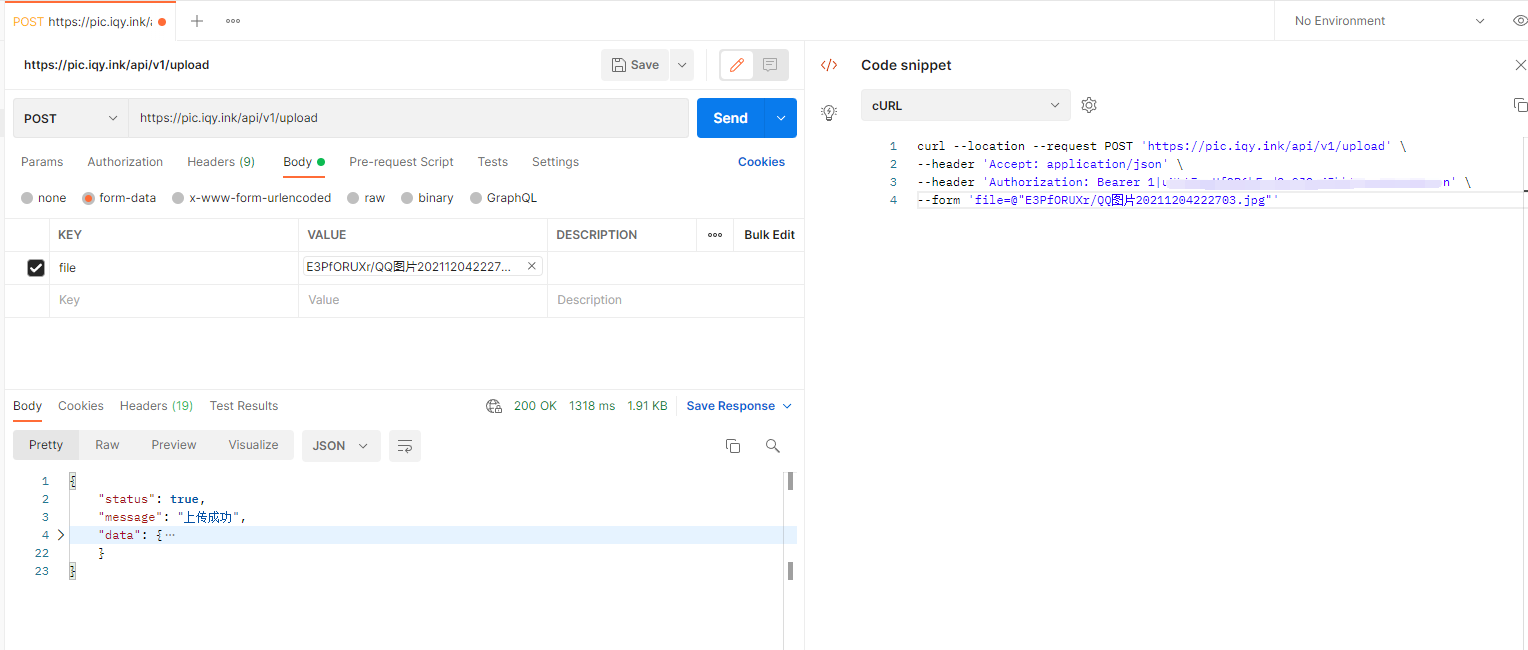This screenshot has width=1528, height=650.
Task: Open a new request tab with plus icon
Action: point(197,21)
